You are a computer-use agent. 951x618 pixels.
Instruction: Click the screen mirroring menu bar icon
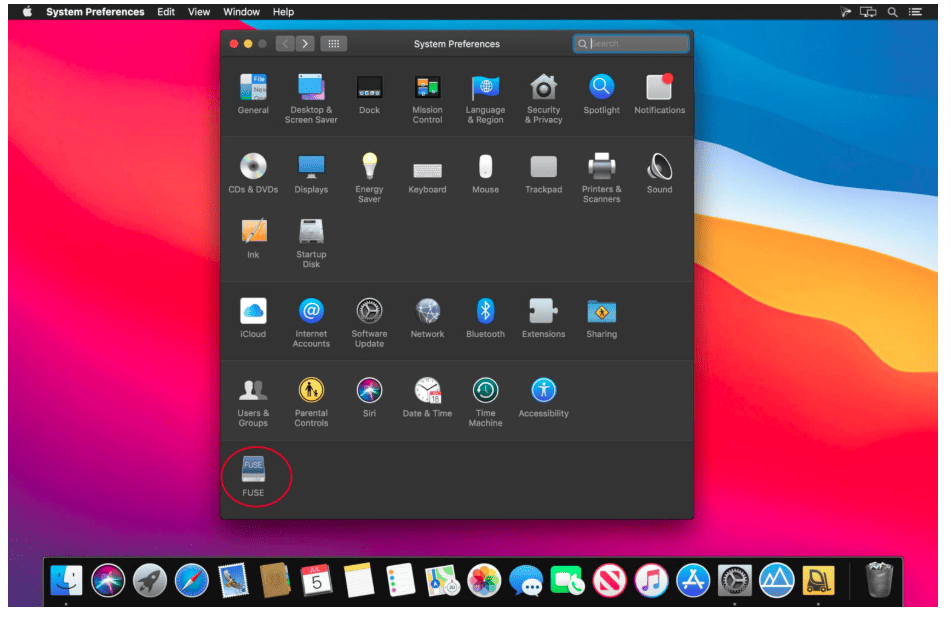tap(868, 12)
